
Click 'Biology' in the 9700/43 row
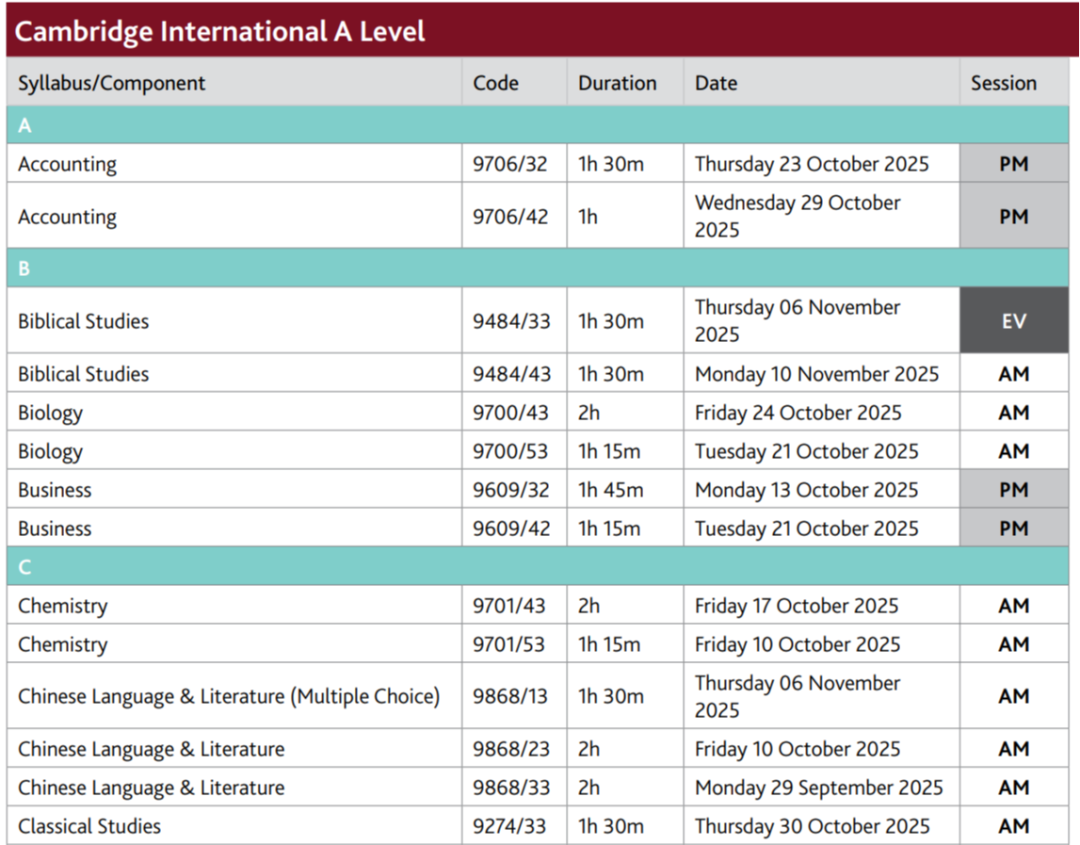[x=50, y=413]
